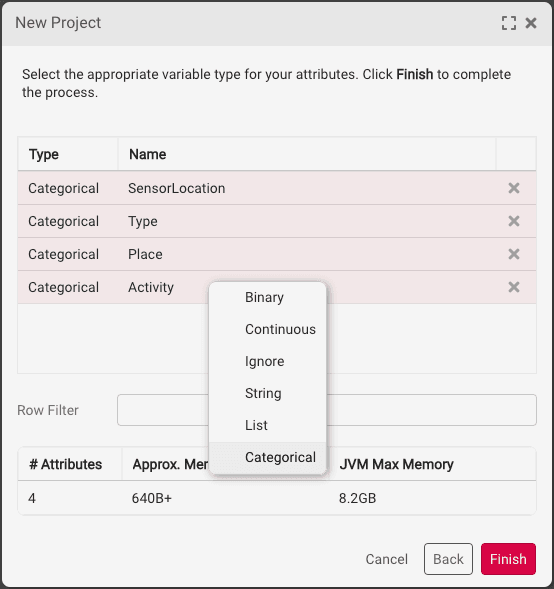Screen dimensions: 554x589
Task: Remove the Type attribute row
Action: point(513,221)
